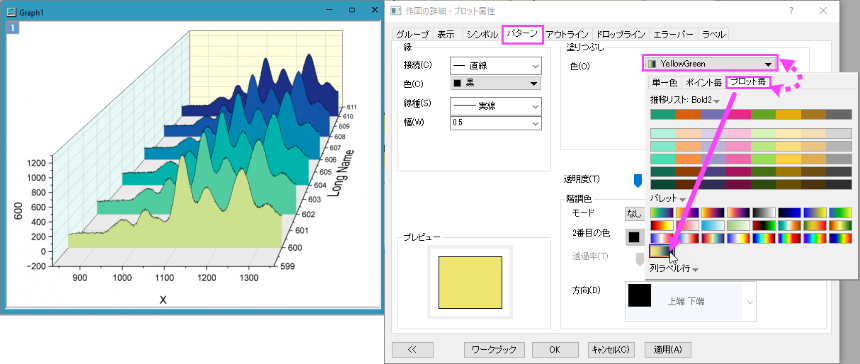Click the << collapse button
This screenshot has height=364, width=860.
pos(413,349)
